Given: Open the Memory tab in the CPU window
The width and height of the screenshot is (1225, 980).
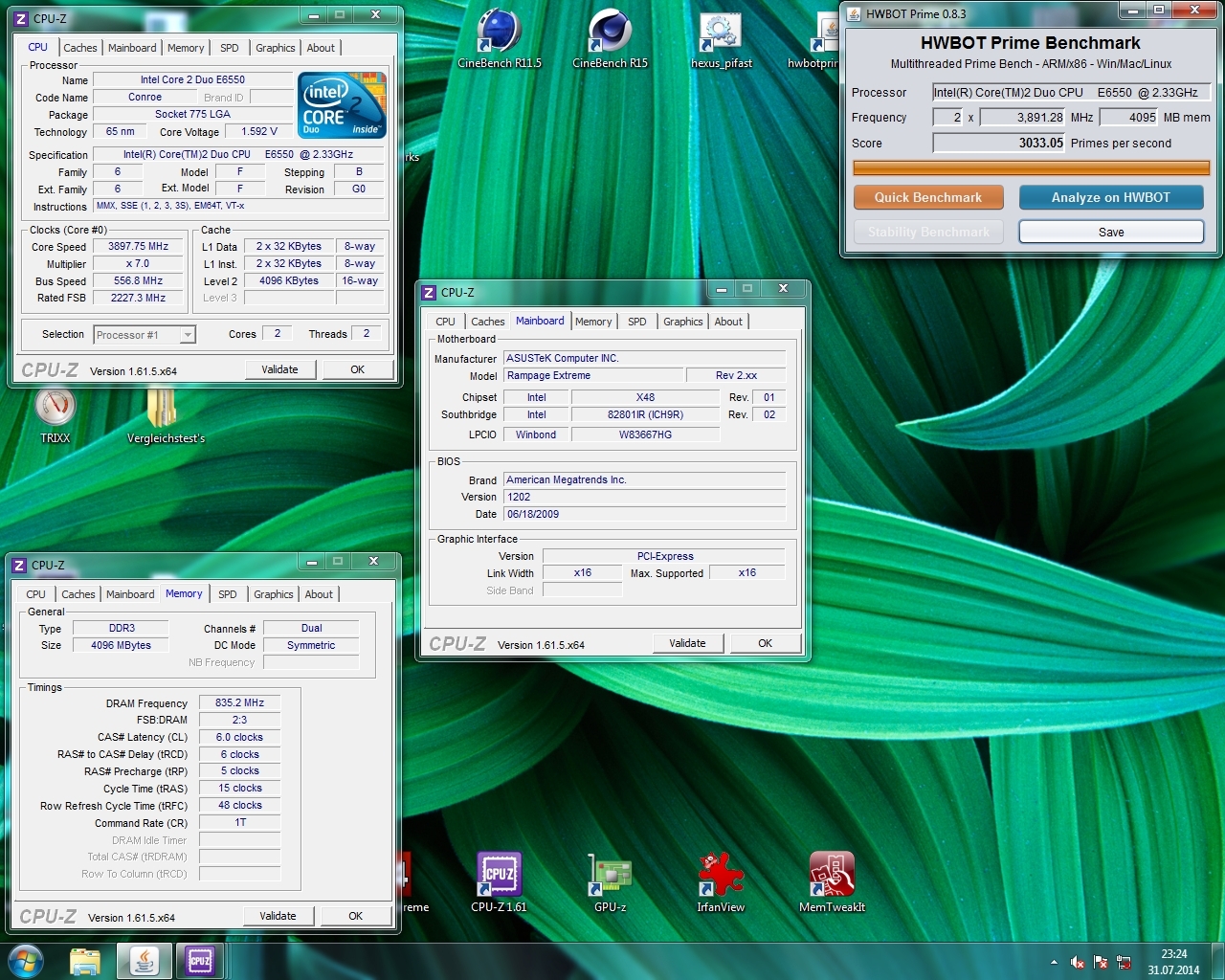Looking at the screenshot, I should (x=186, y=48).
